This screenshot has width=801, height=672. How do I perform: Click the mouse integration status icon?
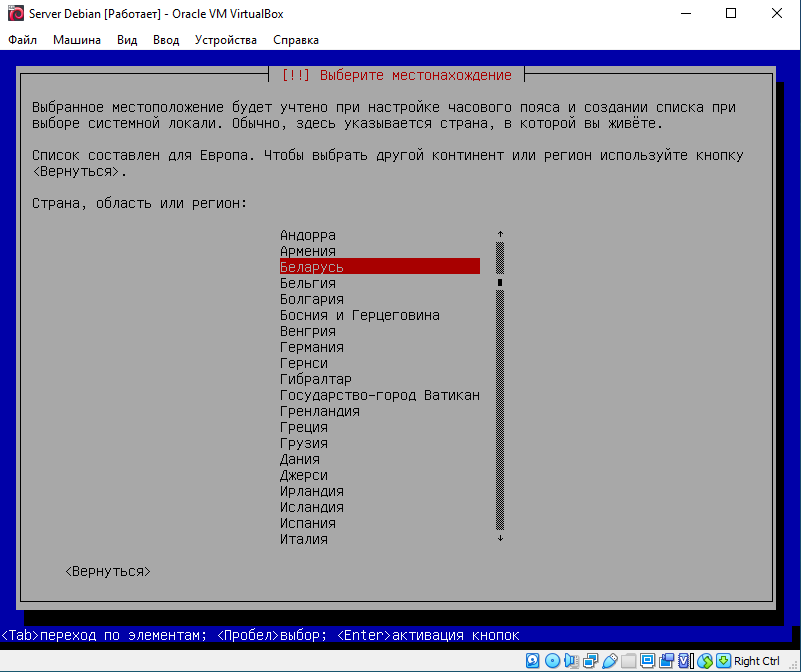pyautogui.click(x=704, y=661)
